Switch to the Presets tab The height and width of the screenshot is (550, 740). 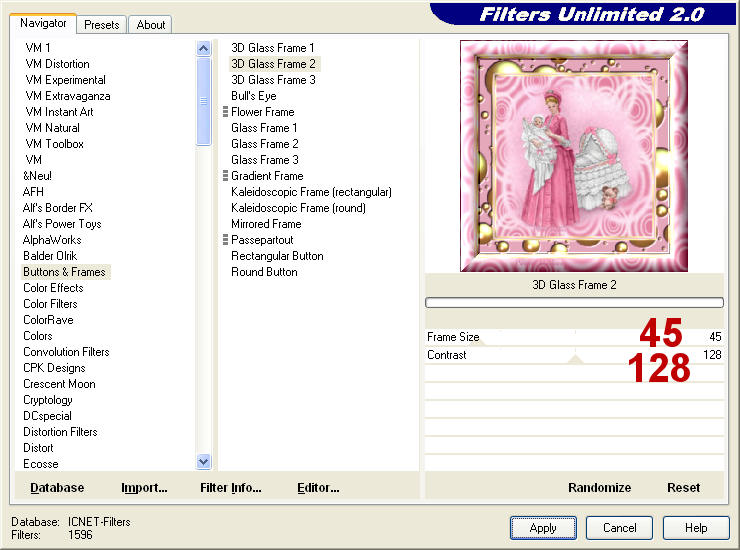tap(101, 25)
